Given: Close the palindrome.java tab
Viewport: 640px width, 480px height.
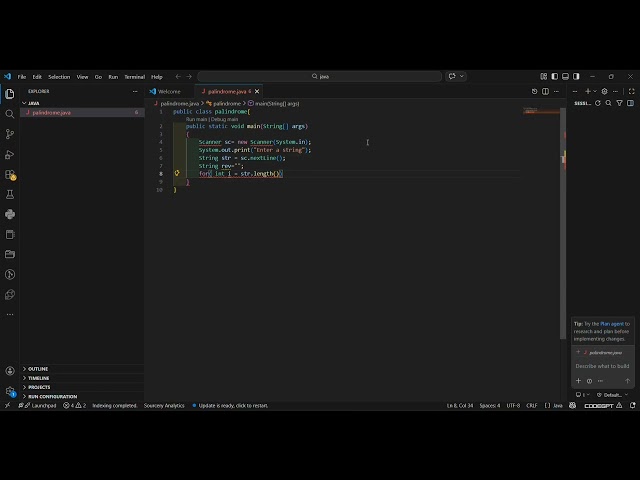Looking at the screenshot, I should [257, 91].
